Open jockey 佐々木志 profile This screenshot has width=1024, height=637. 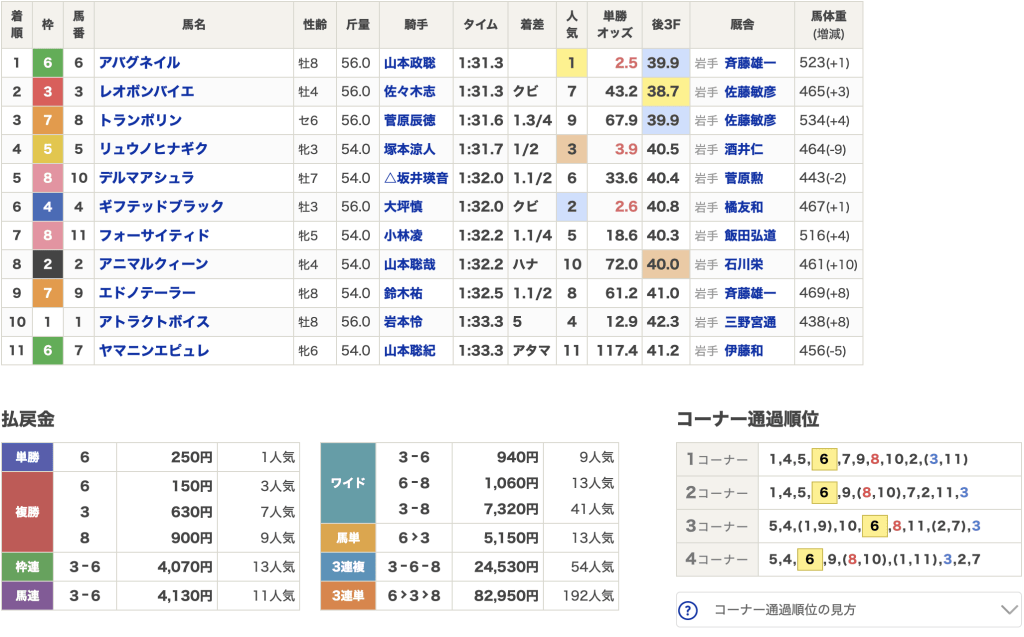pyautogui.click(x=409, y=91)
